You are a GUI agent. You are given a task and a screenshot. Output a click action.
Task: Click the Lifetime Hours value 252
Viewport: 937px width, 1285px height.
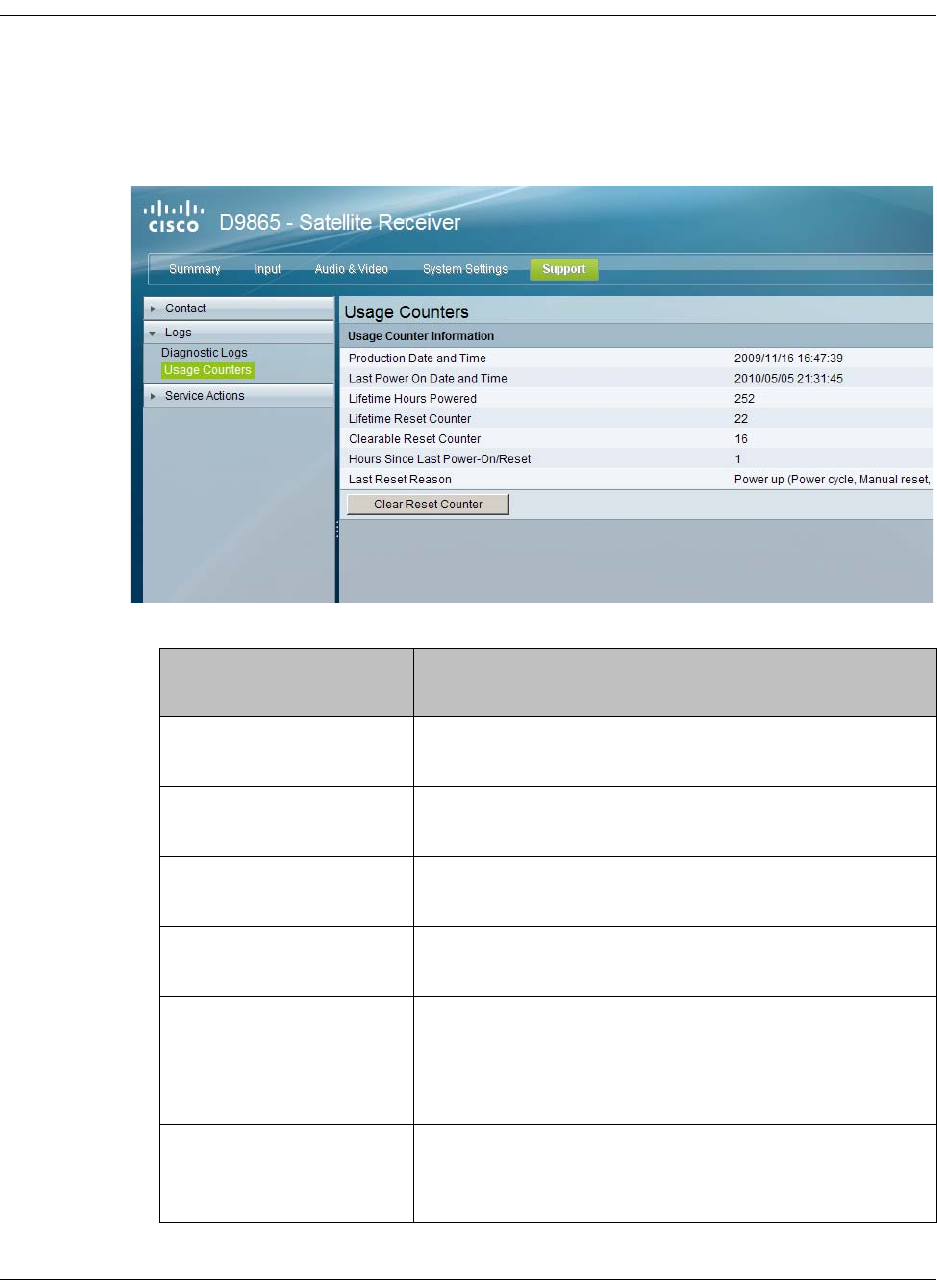pyautogui.click(x=744, y=398)
